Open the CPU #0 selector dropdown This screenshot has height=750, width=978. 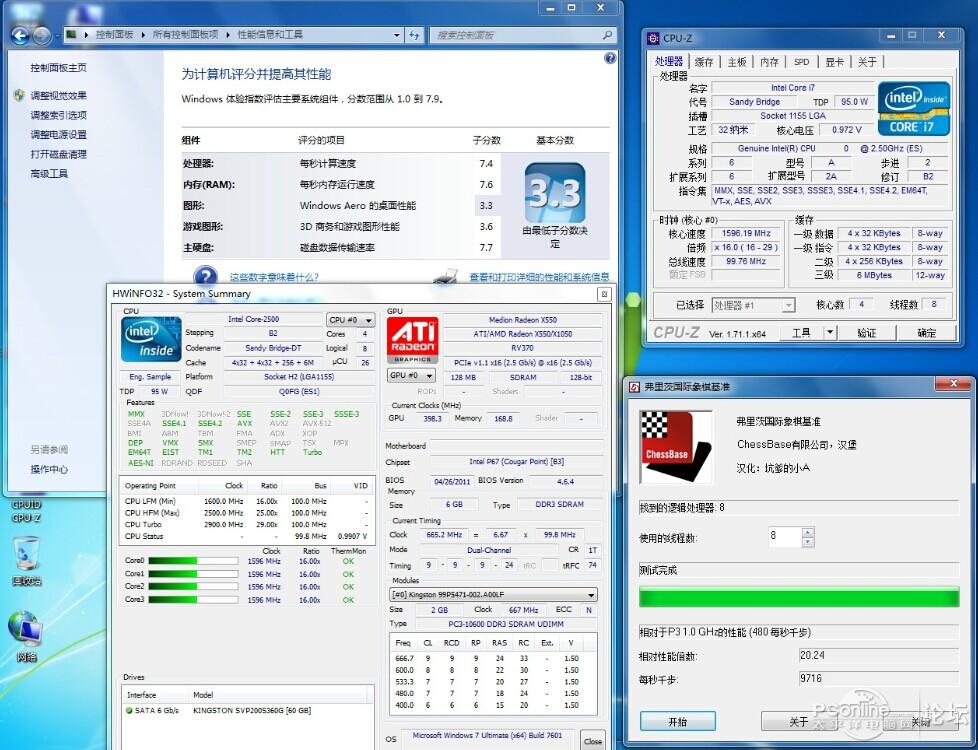point(351,319)
